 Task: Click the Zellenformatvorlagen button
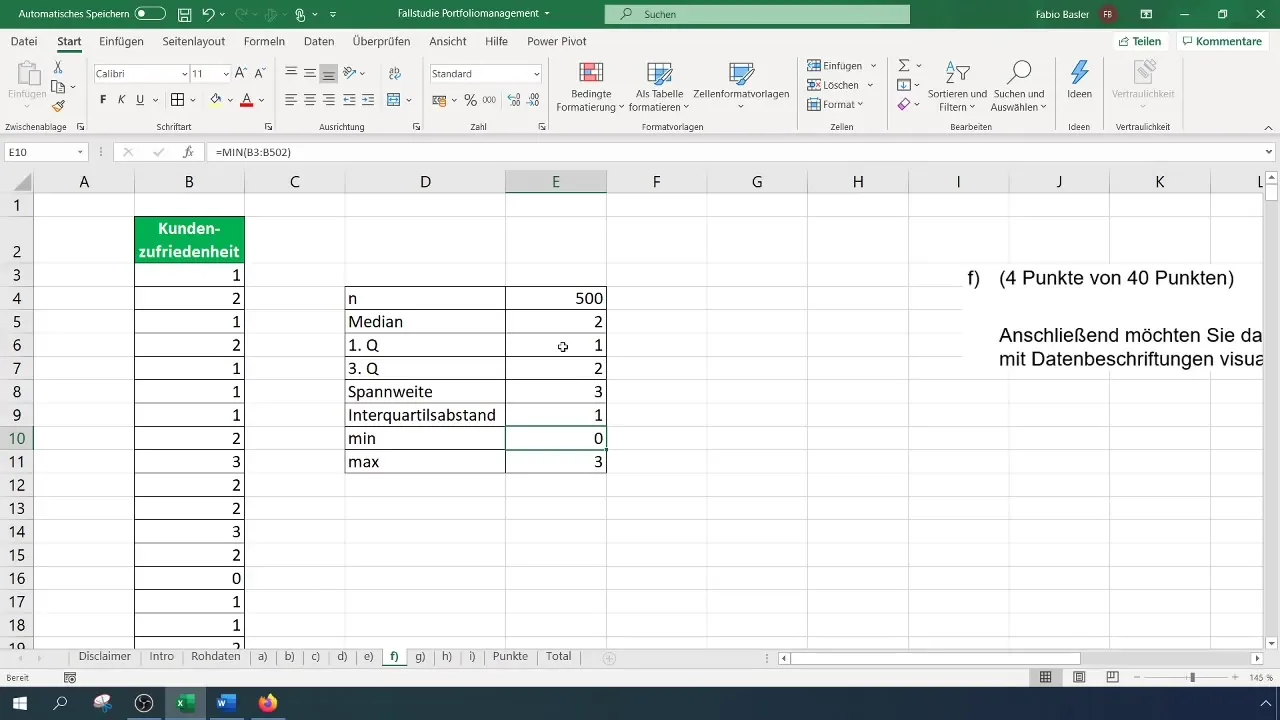pos(741,87)
